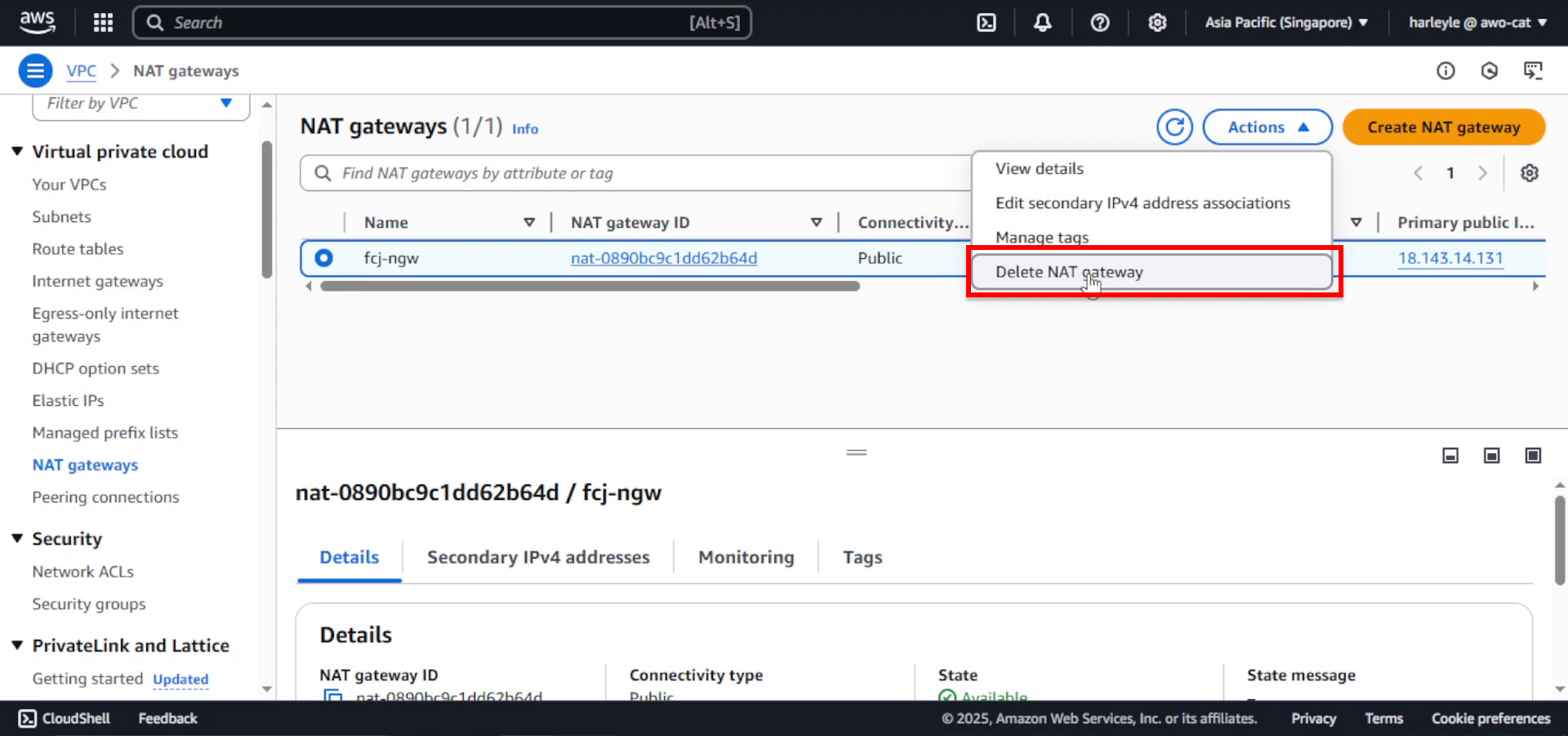This screenshot has height=736, width=1568.
Task: Switch to the Details tab
Action: (x=350, y=558)
